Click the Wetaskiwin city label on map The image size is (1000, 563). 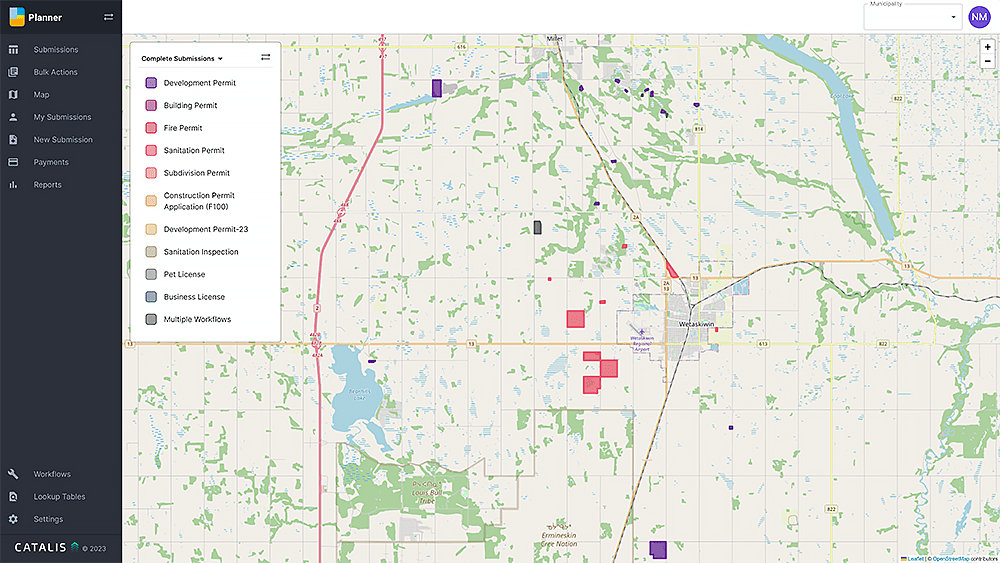pyautogui.click(x=696, y=324)
